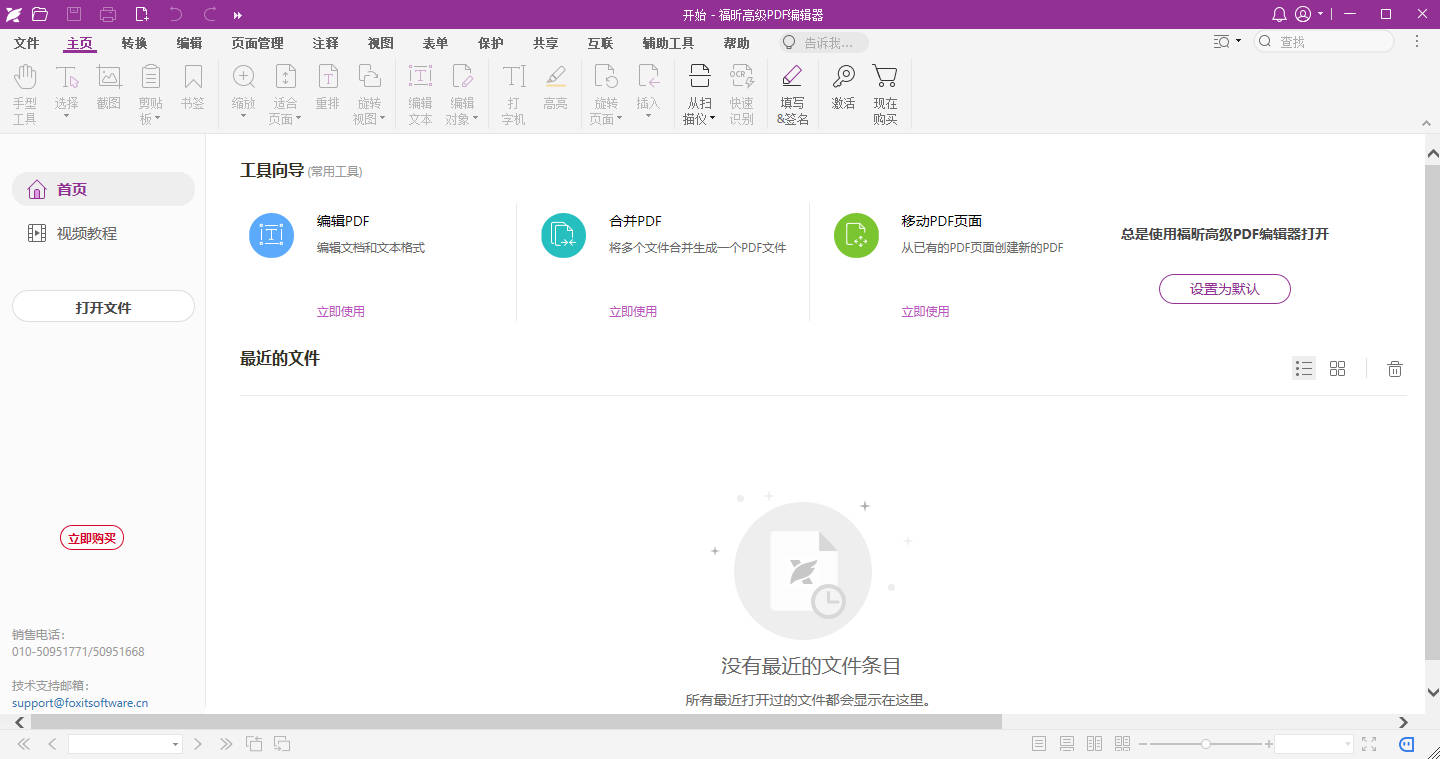Switch to the Protect (保护) tab
This screenshot has width=1440, height=759.
tap(490, 43)
